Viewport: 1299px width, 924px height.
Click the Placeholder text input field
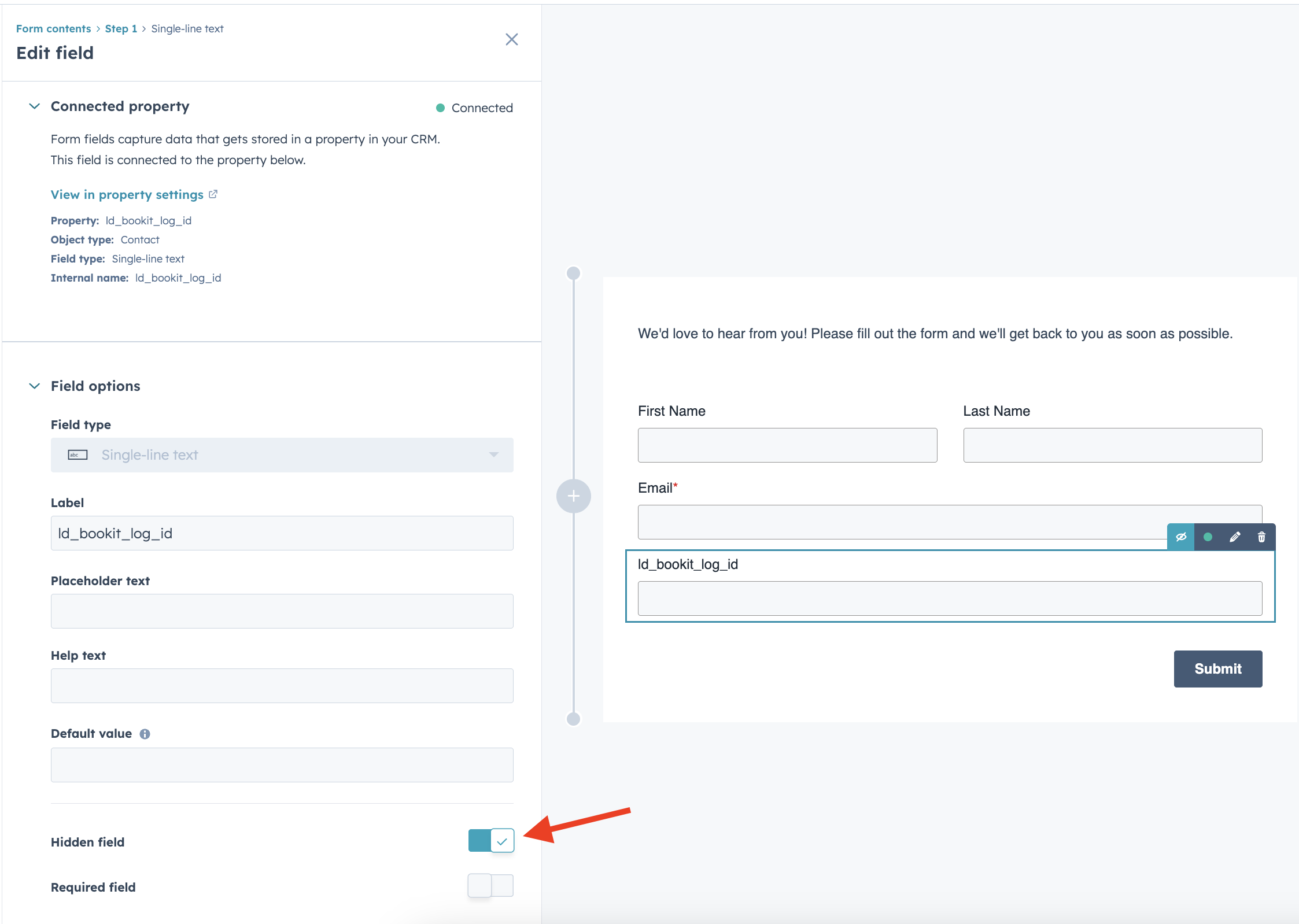coord(282,611)
